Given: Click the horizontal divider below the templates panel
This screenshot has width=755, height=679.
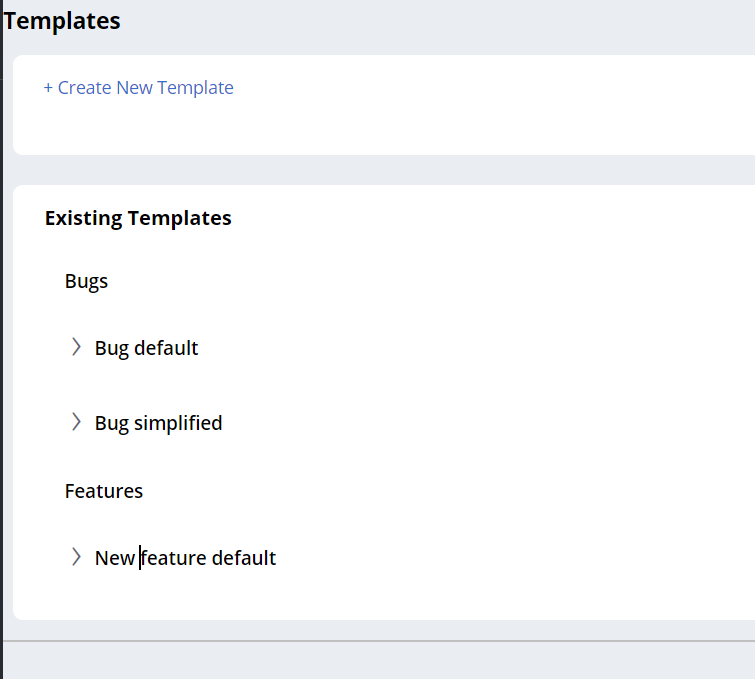Looking at the screenshot, I should [x=378, y=640].
